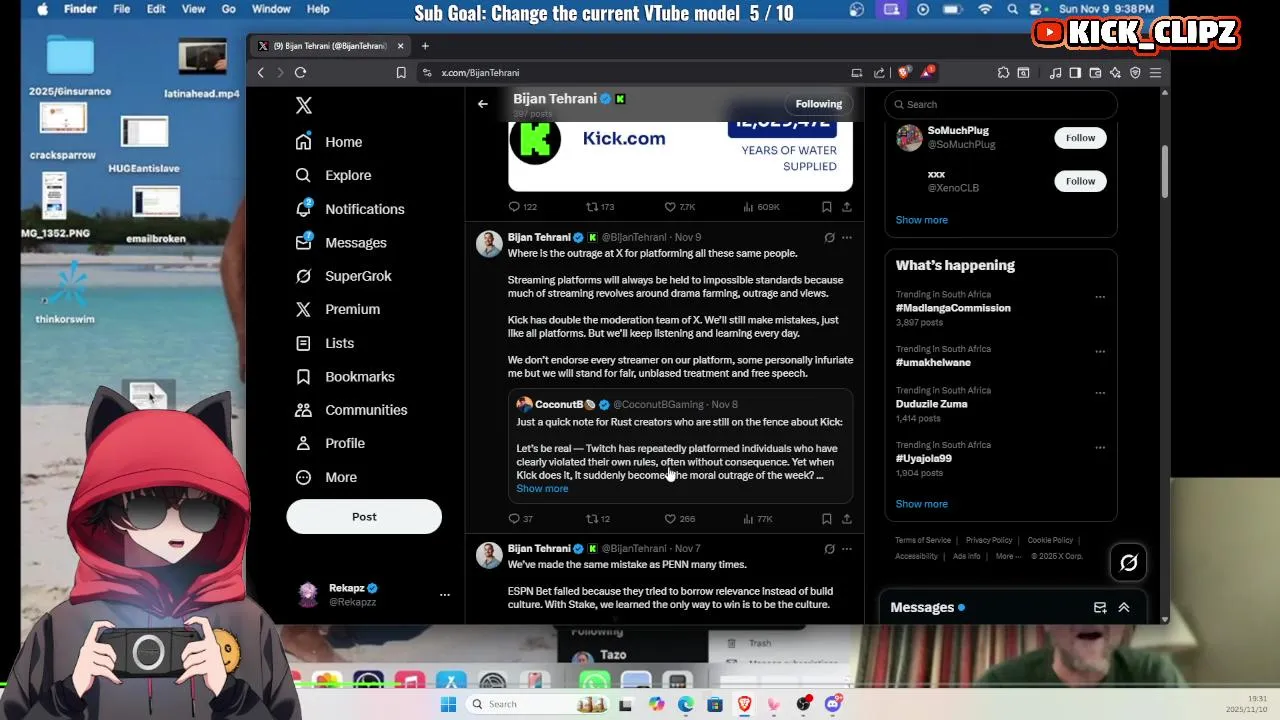The width and height of the screenshot is (1280, 720).
Task: Reload the browser page
Action: point(300,72)
